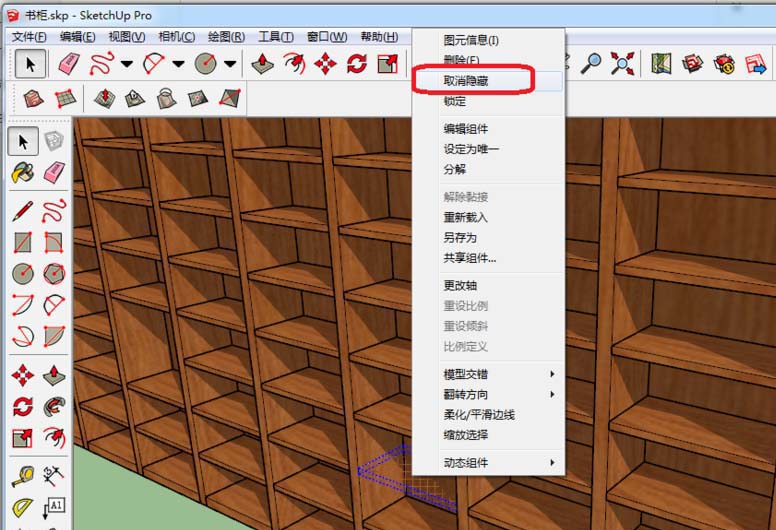Screen dimensions: 776x530
Task: Select the Sandbox From Contours tool
Action: pos(33,98)
